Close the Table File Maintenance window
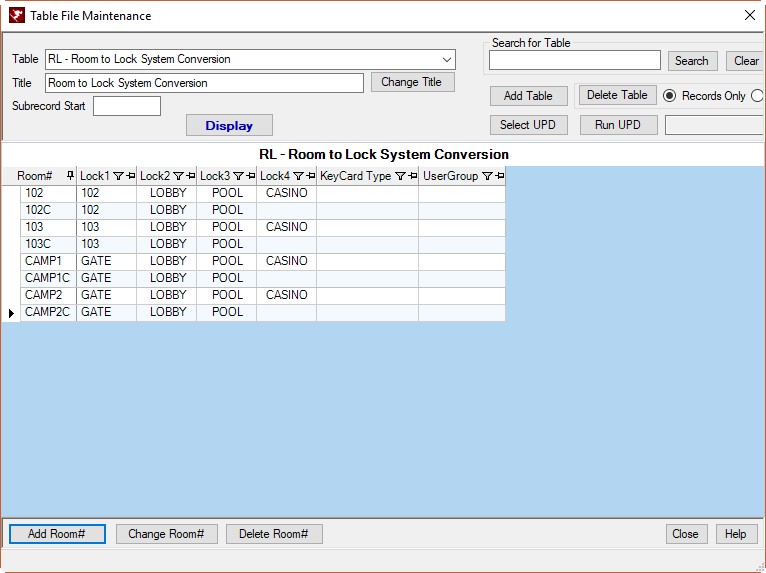Image resolution: width=766 pixels, height=573 pixels. pyautogui.click(x=750, y=16)
